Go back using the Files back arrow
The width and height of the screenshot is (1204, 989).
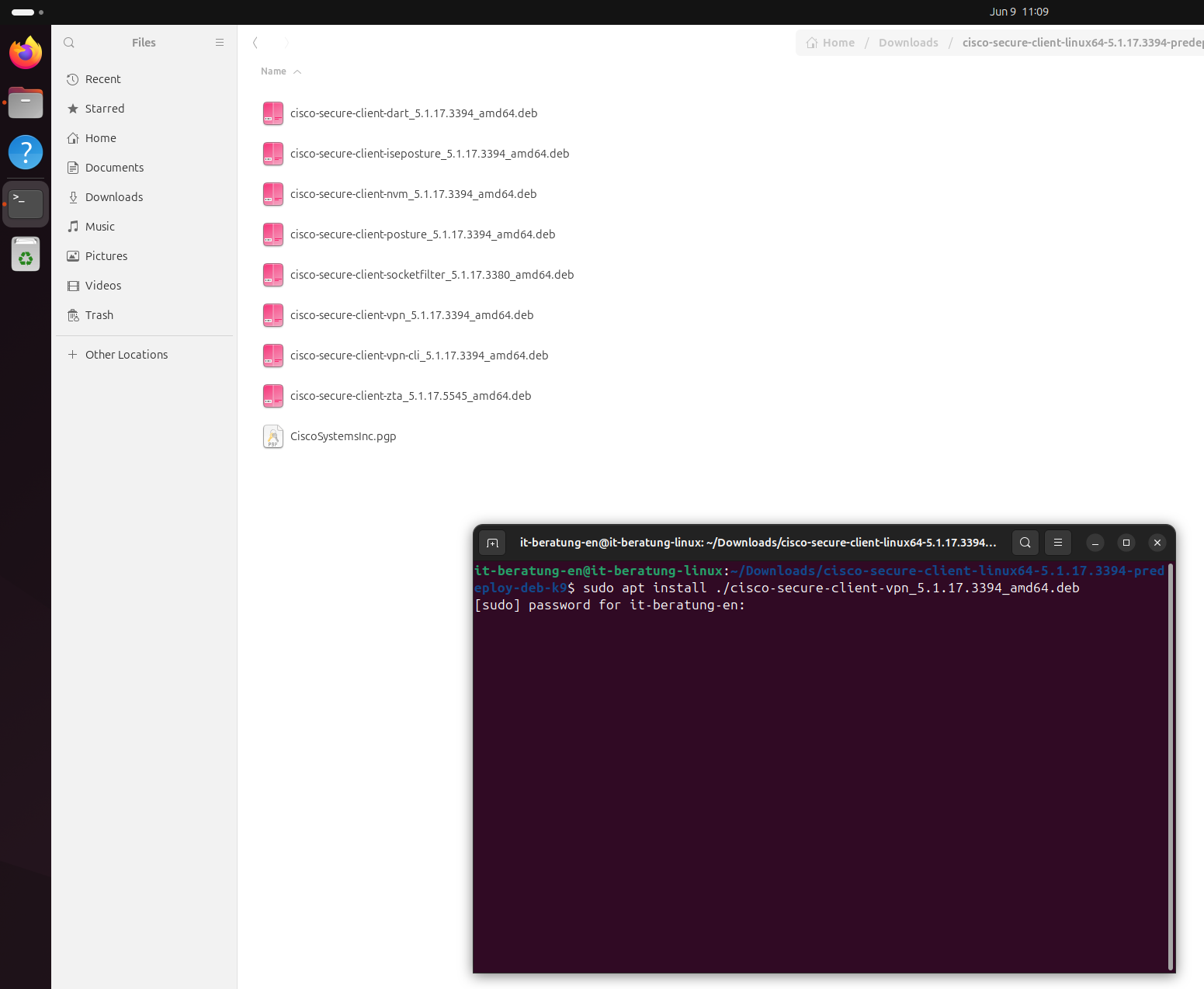[x=255, y=43]
